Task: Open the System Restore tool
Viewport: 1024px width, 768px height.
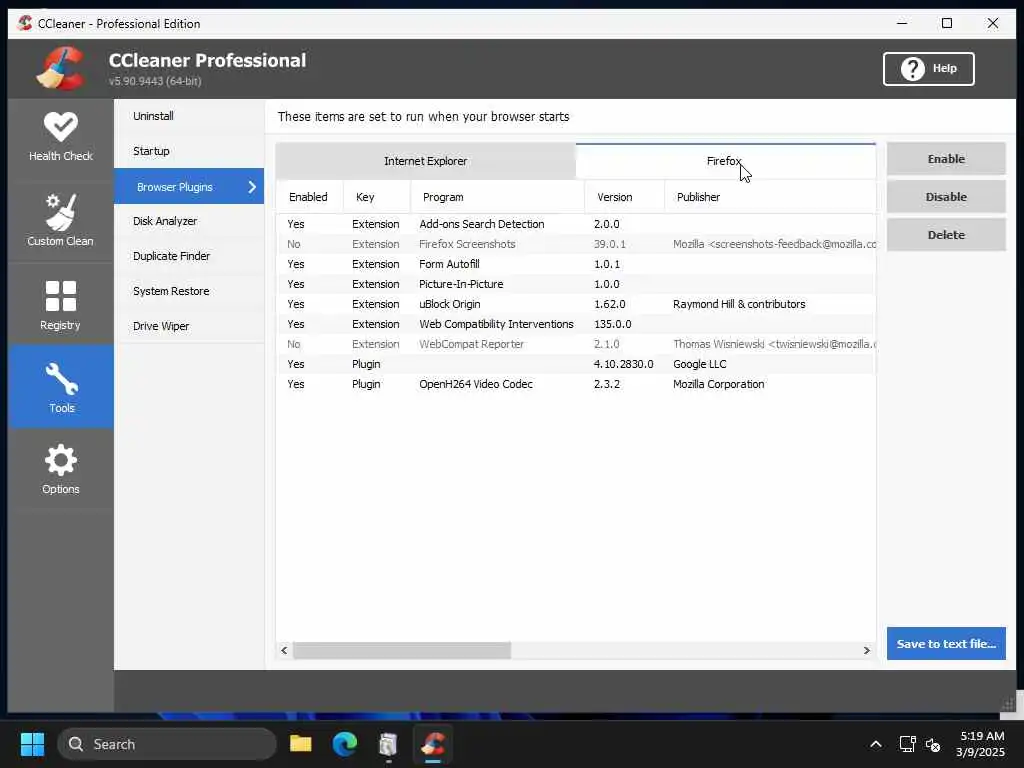Action: pyautogui.click(x=189, y=291)
